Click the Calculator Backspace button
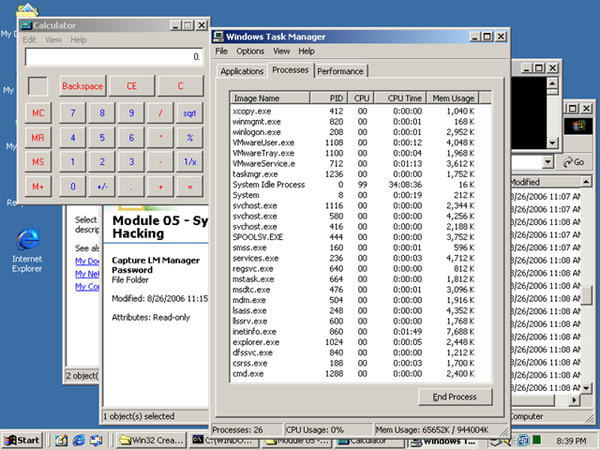This screenshot has width=600, height=450. pyautogui.click(x=82, y=86)
